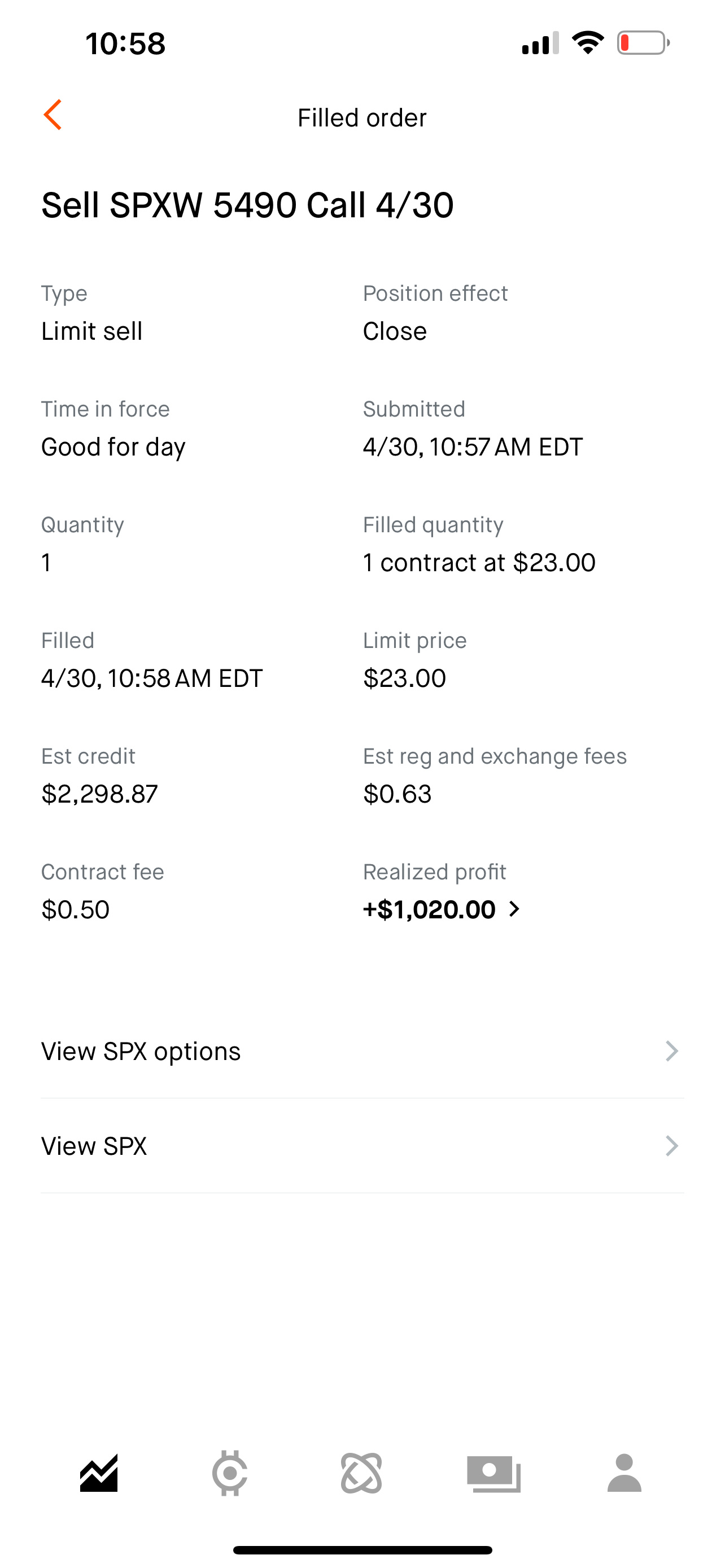The image size is (725, 1568).
Task: Tap the +$1,020.00 realized profit amount
Action: click(429, 909)
